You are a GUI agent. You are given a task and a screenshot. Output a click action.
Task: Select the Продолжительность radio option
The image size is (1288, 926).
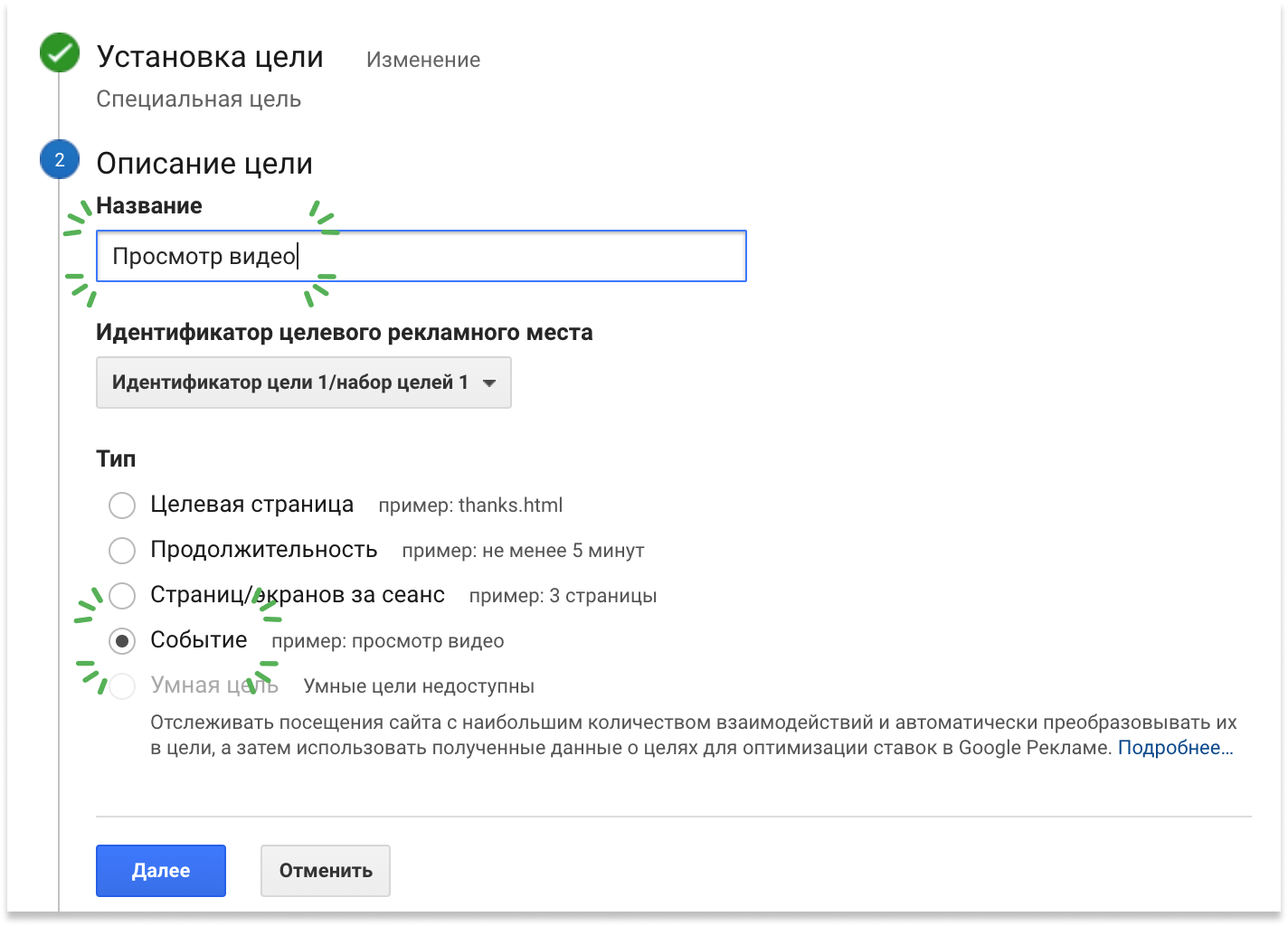122,550
